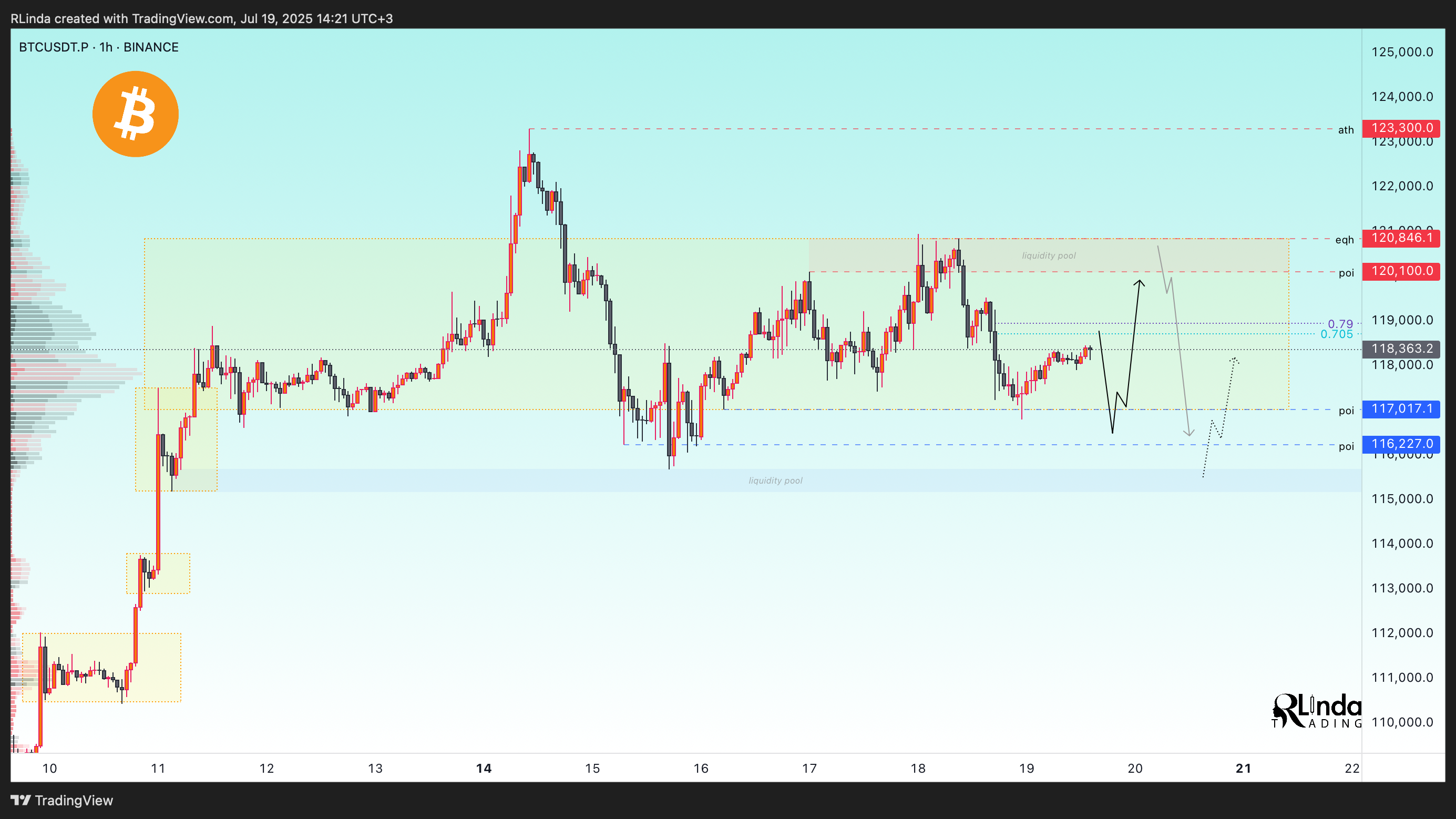
Task: Click date 19 on time axis
Action: 1027,768
